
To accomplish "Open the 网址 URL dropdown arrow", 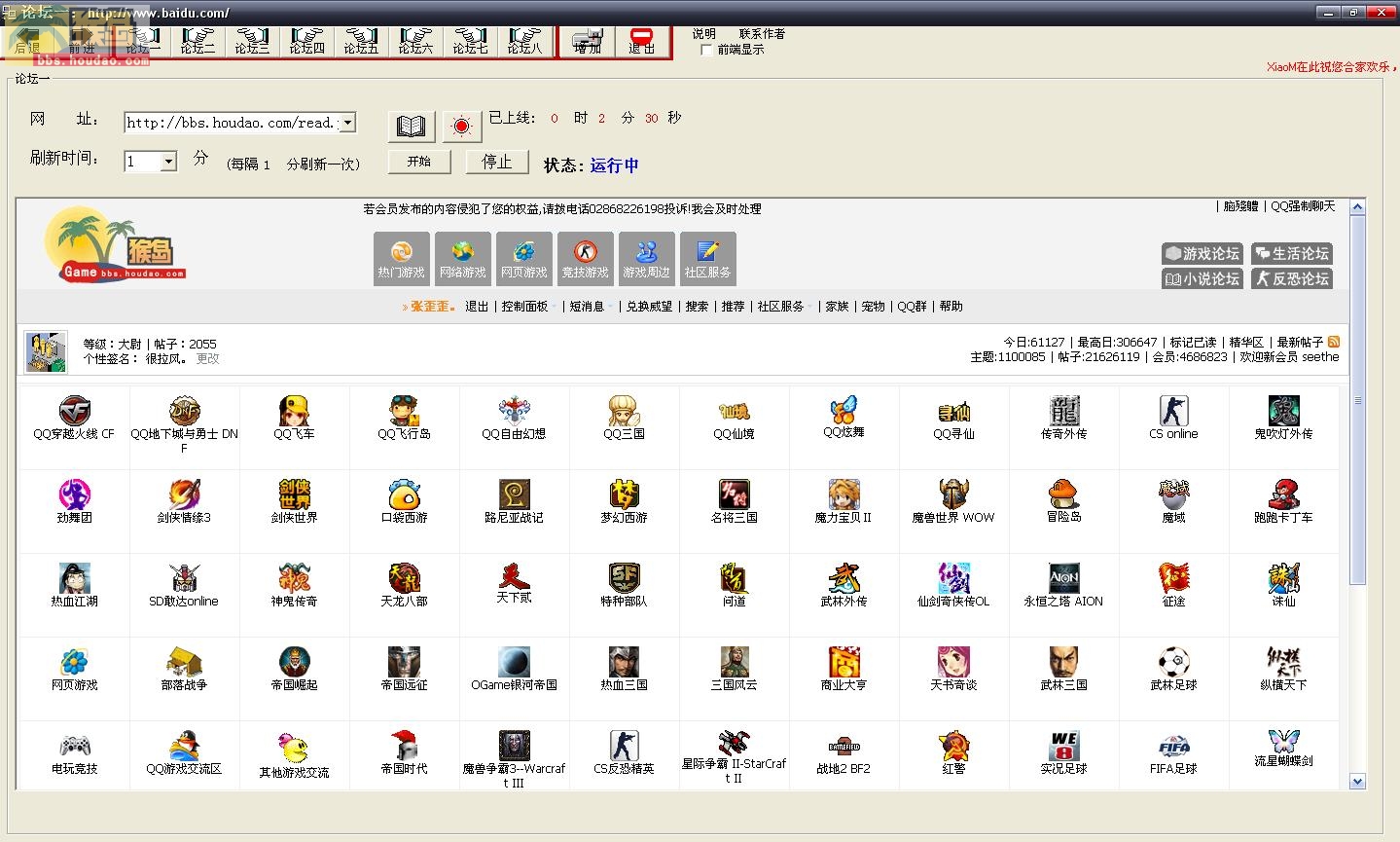I will pyautogui.click(x=347, y=123).
